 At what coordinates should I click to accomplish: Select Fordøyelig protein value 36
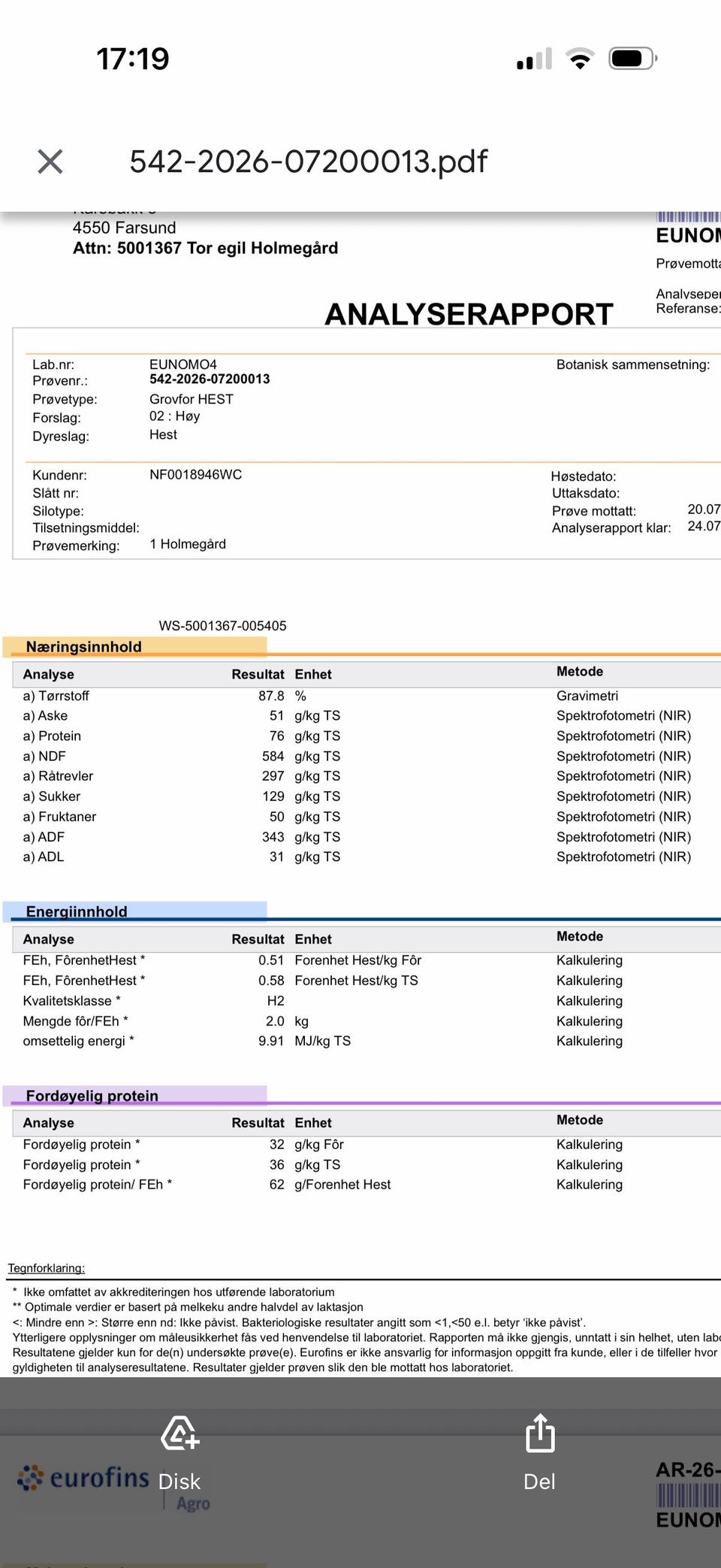276,1165
